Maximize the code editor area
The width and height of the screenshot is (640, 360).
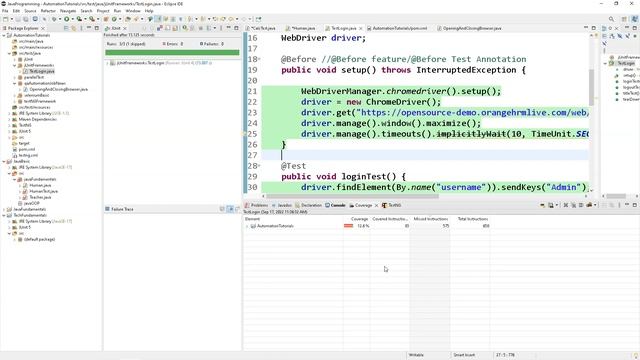coord(594,28)
